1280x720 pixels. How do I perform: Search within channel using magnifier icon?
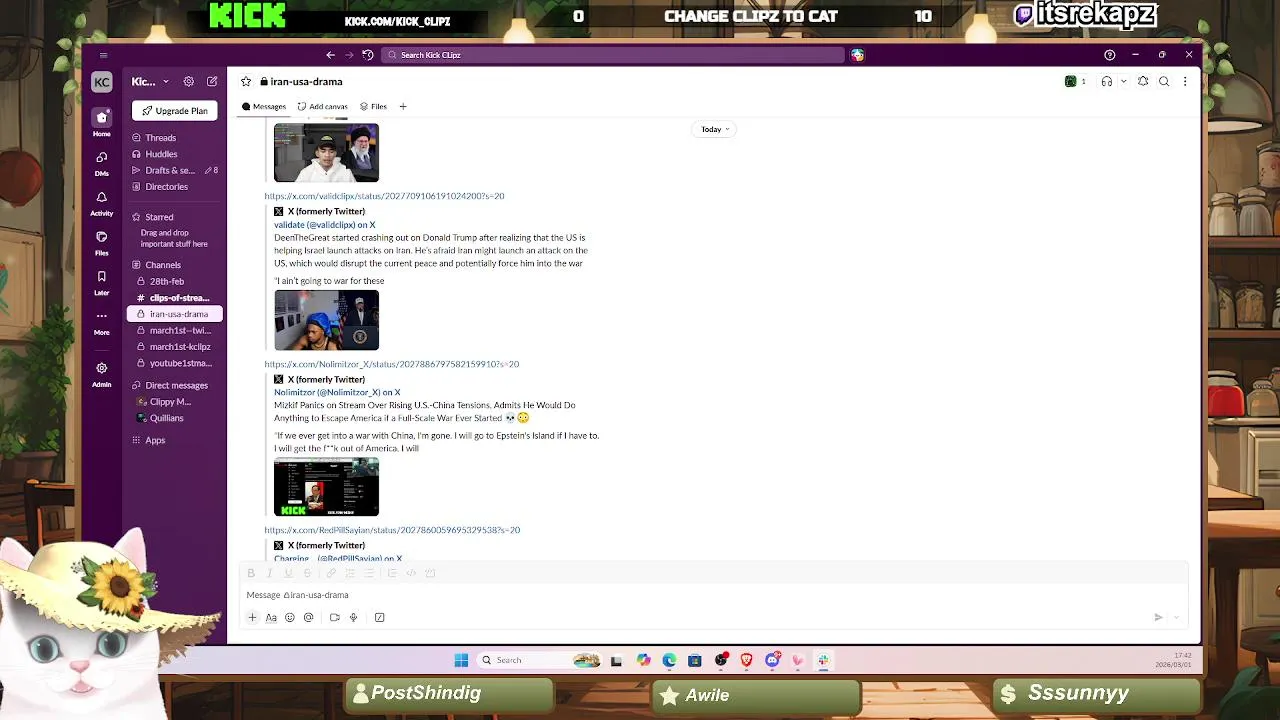(1164, 82)
